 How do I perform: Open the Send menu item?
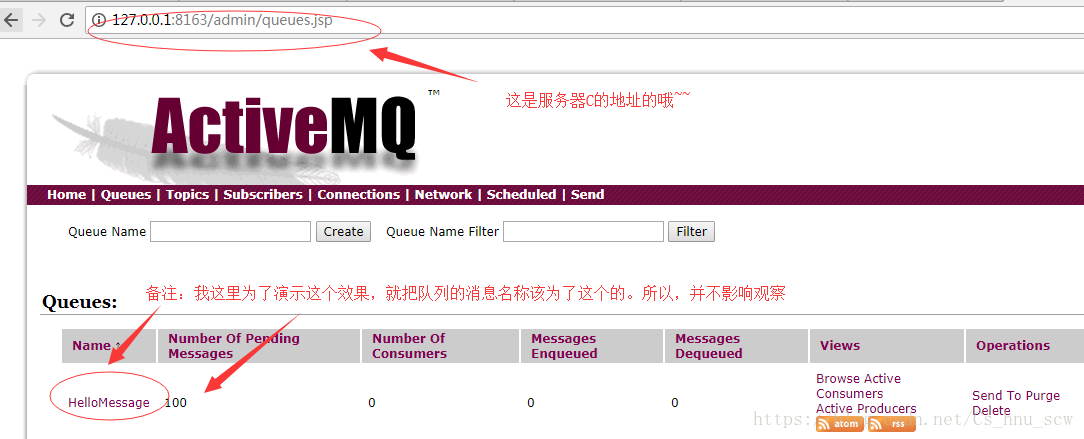pos(588,195)
